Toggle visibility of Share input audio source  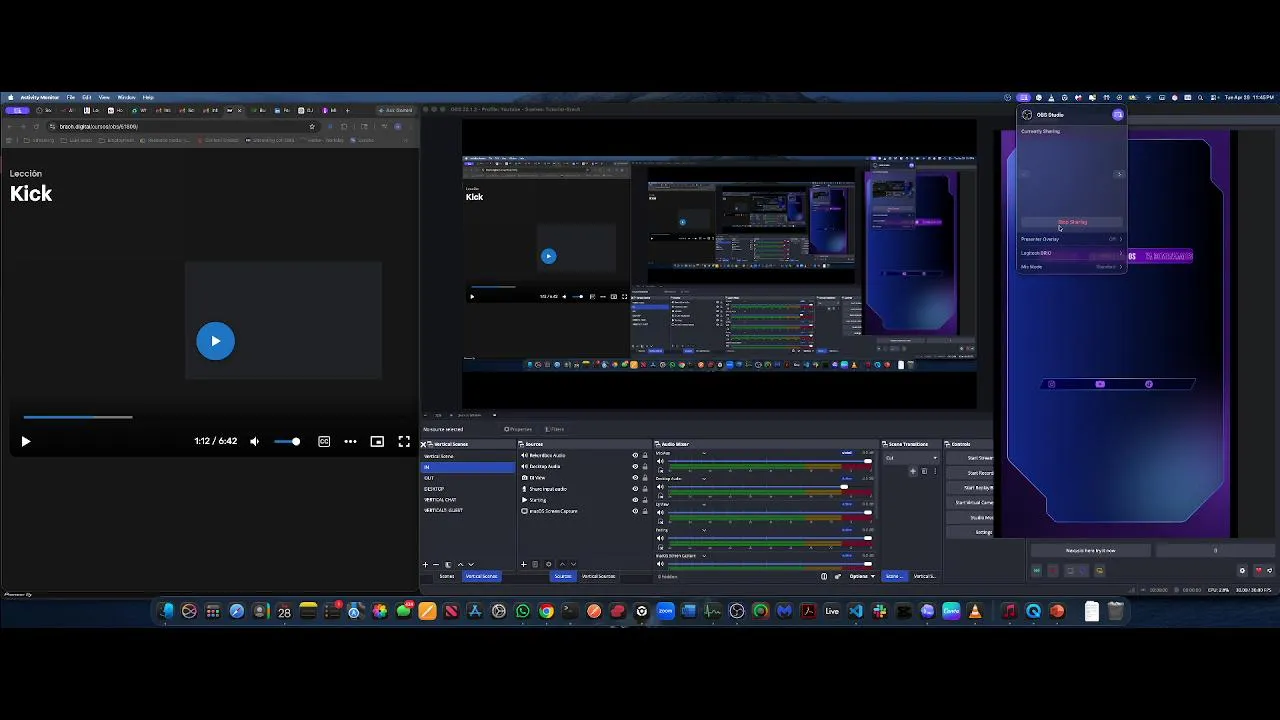(x=635, y=488)
